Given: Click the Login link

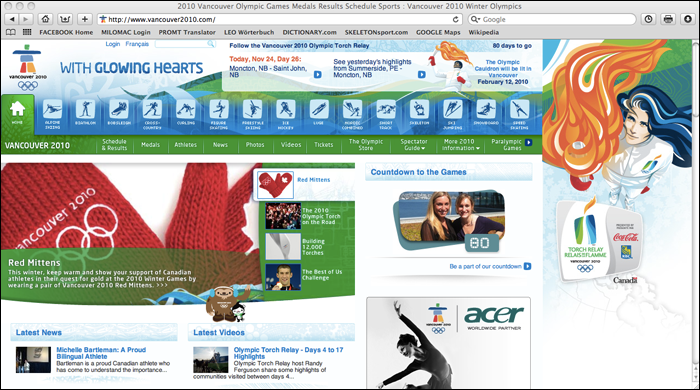Looking at the screenshot, I should [x=112, y=44].
